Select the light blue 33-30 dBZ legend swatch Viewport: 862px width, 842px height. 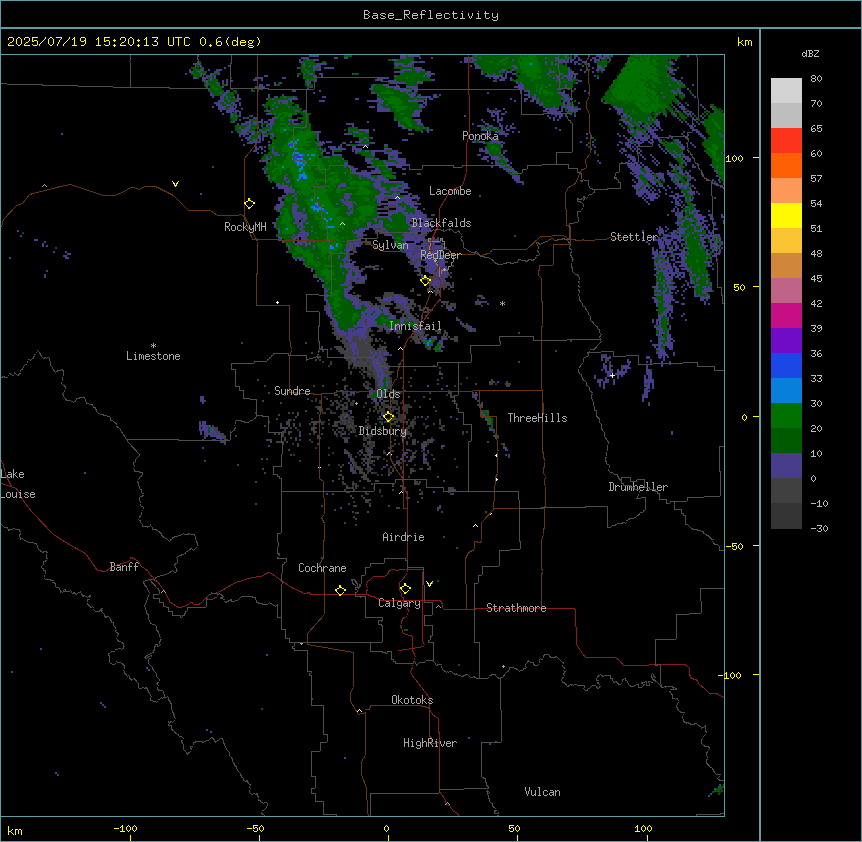click(786, 391)
